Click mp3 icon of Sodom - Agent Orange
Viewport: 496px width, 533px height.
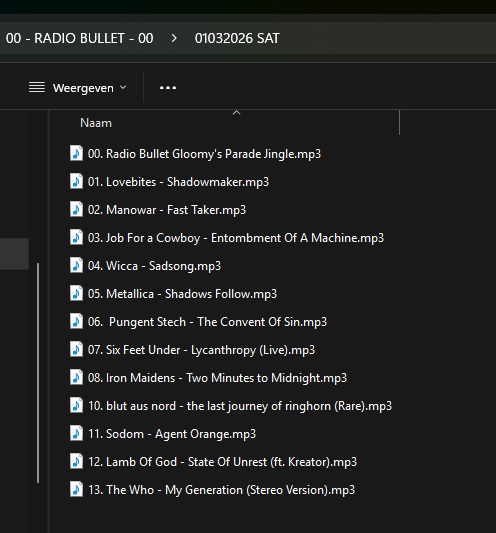[76, 433]
